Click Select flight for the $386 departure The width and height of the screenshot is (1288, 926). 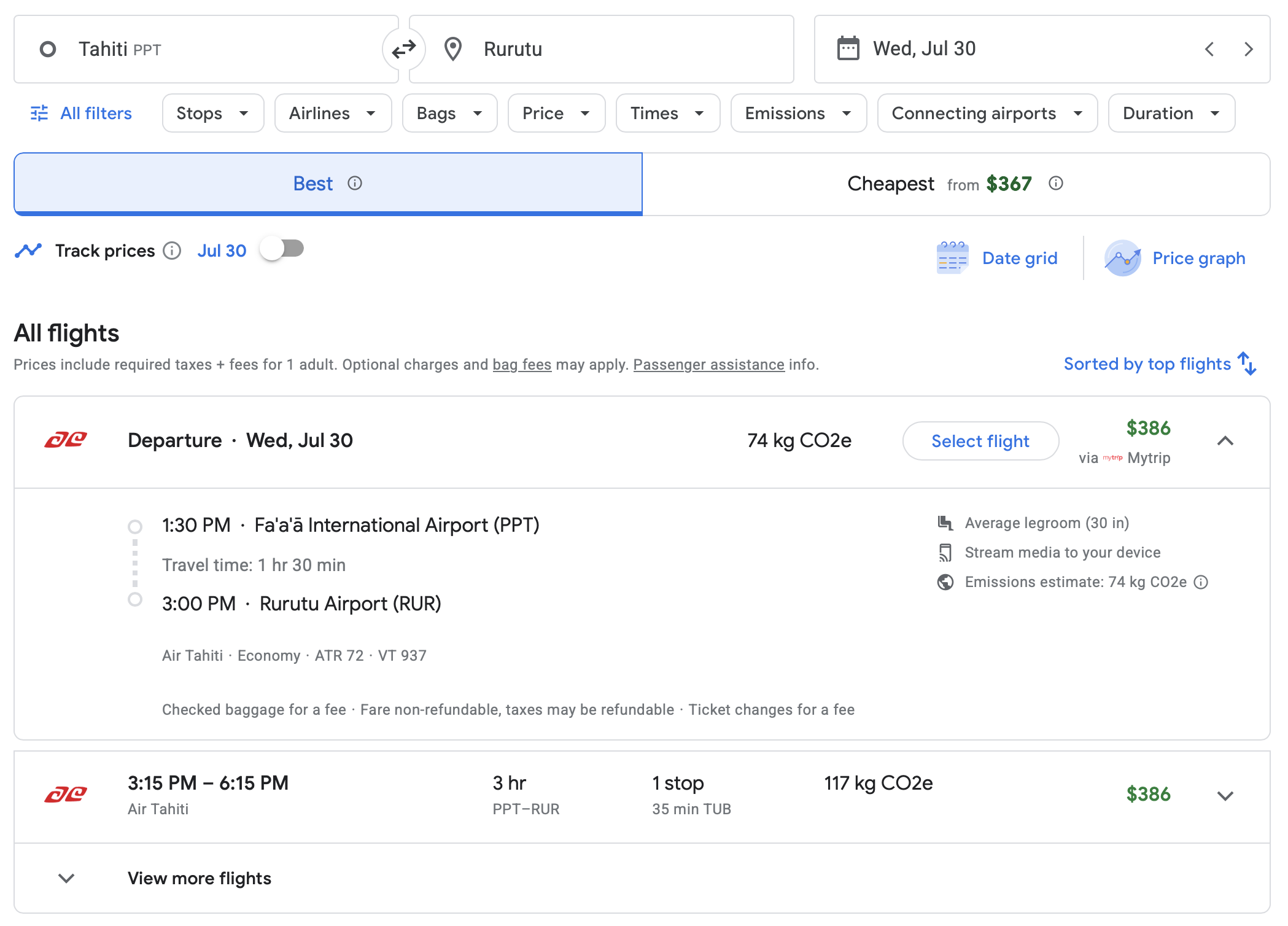[x=980, y=441]
